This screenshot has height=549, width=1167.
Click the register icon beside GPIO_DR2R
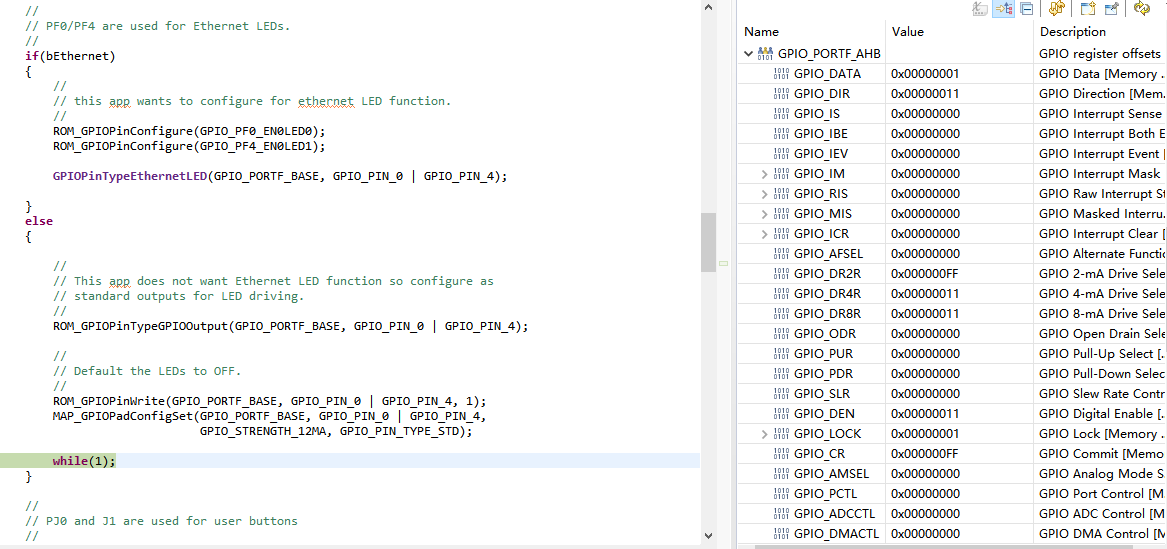(x=781, y=274)
